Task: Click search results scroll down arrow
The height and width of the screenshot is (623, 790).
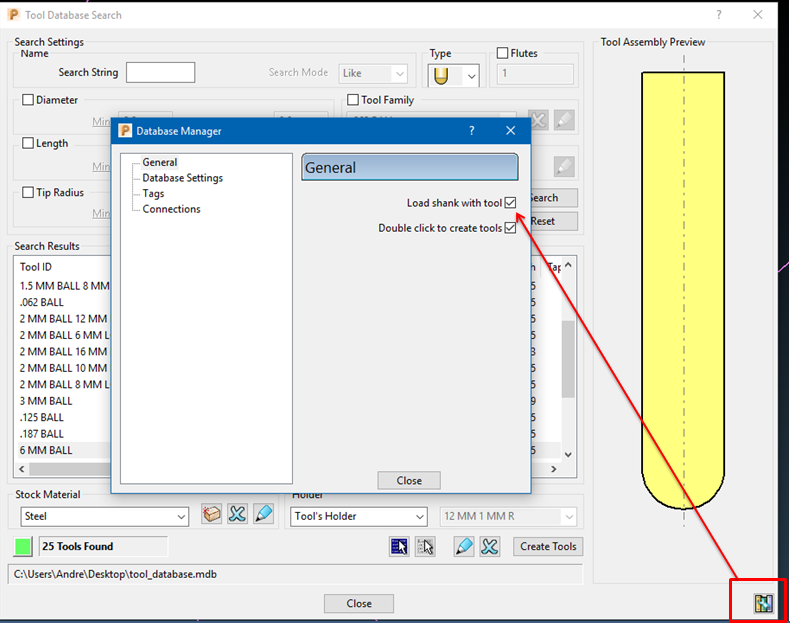Action: pyautogui.click(x=568, y=454)
